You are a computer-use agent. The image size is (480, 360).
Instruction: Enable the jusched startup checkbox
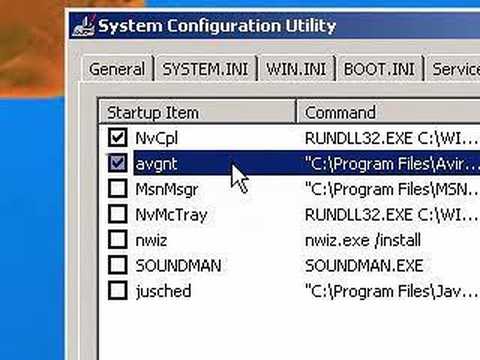pyautogui.click(x=117, y=291)
